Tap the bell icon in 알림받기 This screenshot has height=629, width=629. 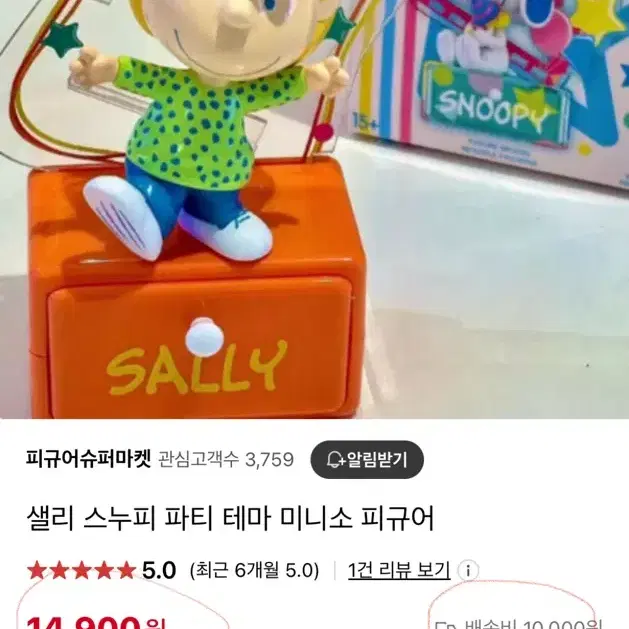pyautogui.click(x=335, y=459)
